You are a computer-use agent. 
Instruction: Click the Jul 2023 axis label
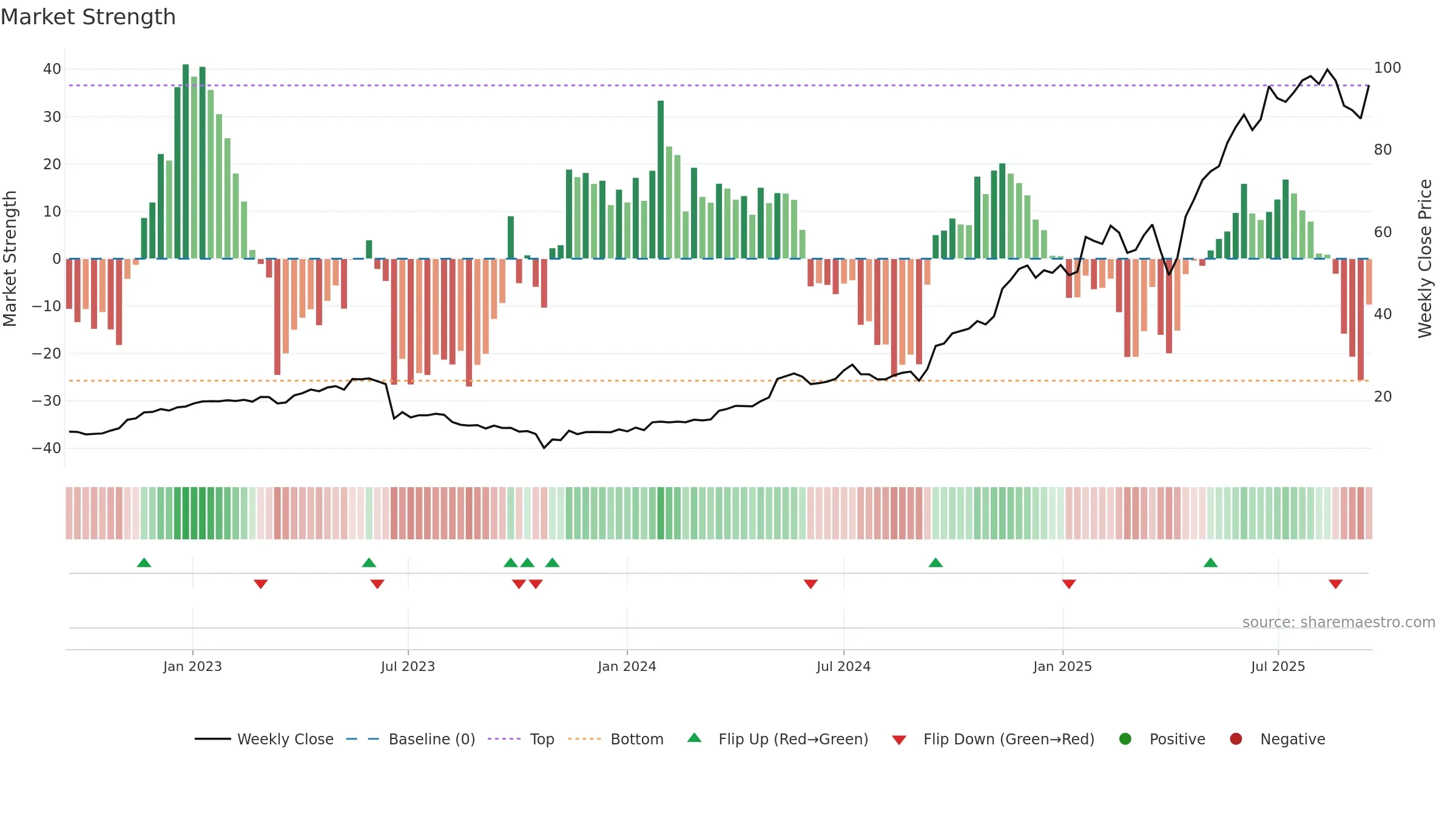click(x=408, y=667)
